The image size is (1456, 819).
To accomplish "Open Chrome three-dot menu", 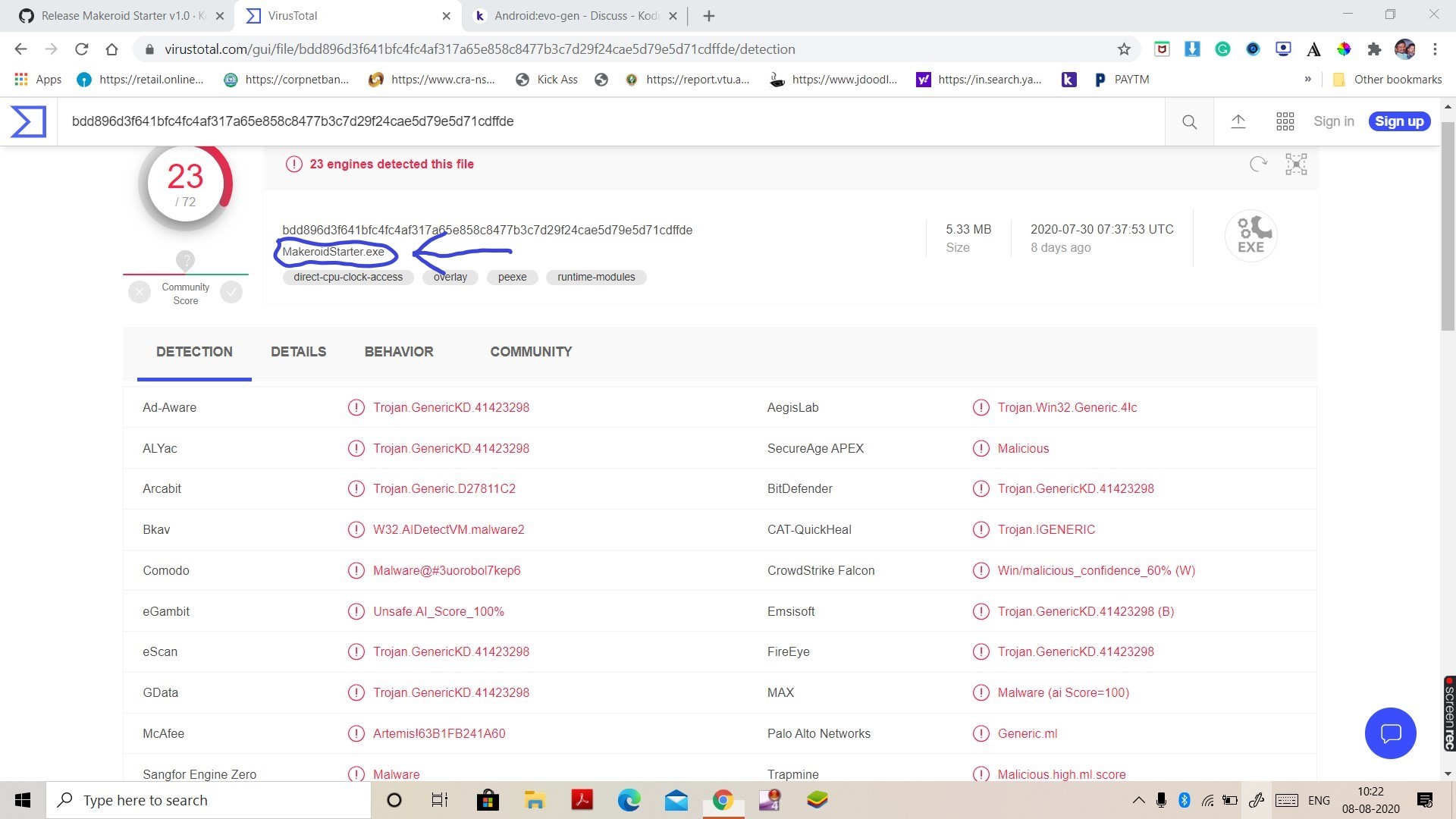I will (x=1435, y=49).
